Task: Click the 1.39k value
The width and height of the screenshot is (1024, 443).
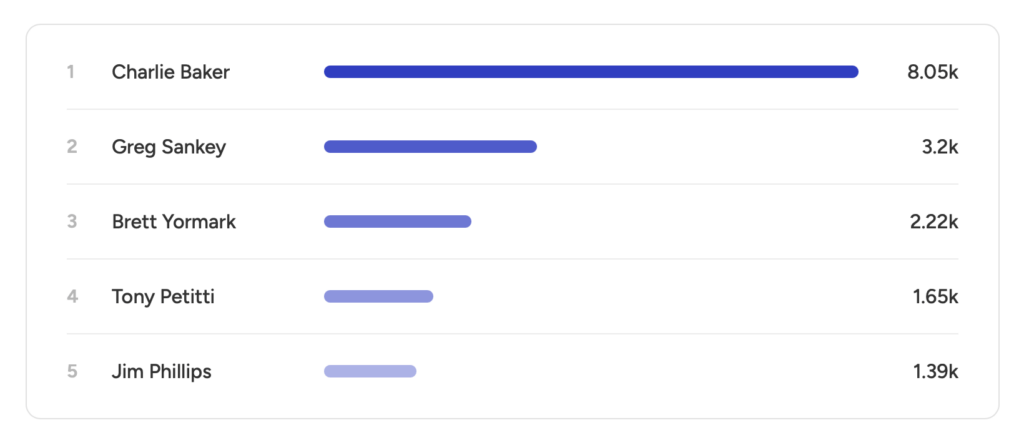Action: pyautogui.click(x=935, y=372)
